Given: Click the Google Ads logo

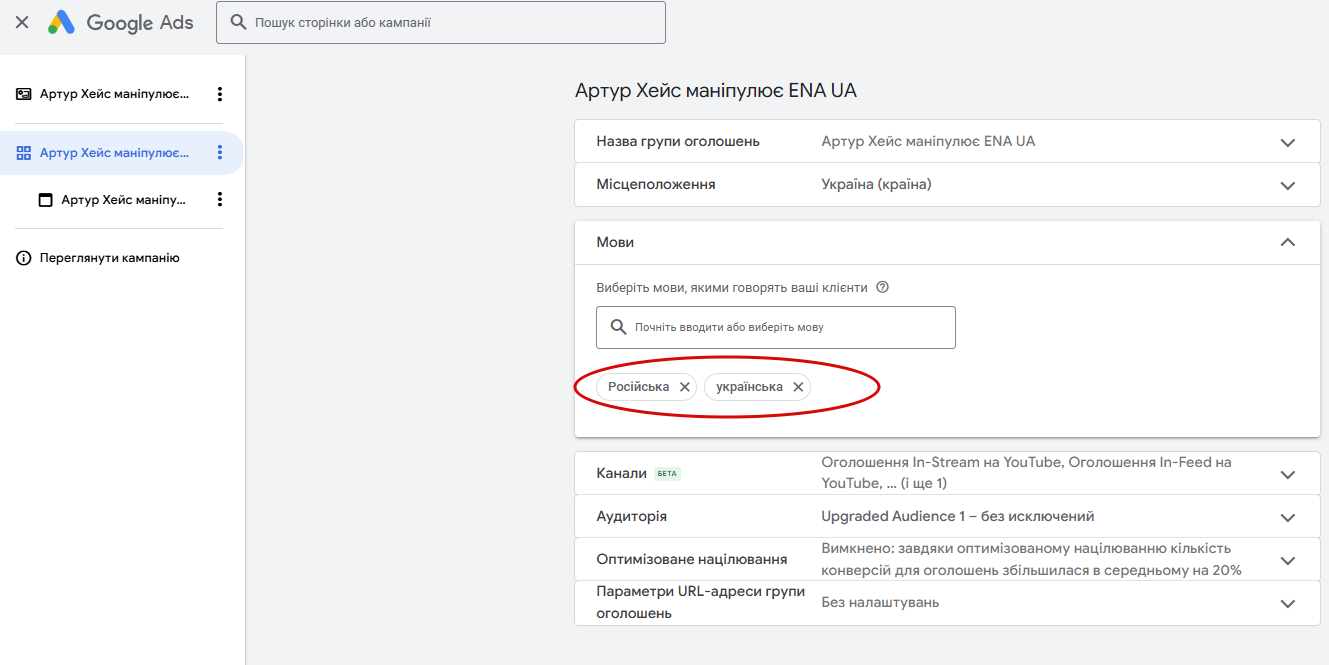Looking at the screenshot, I should tap(121, 22).
